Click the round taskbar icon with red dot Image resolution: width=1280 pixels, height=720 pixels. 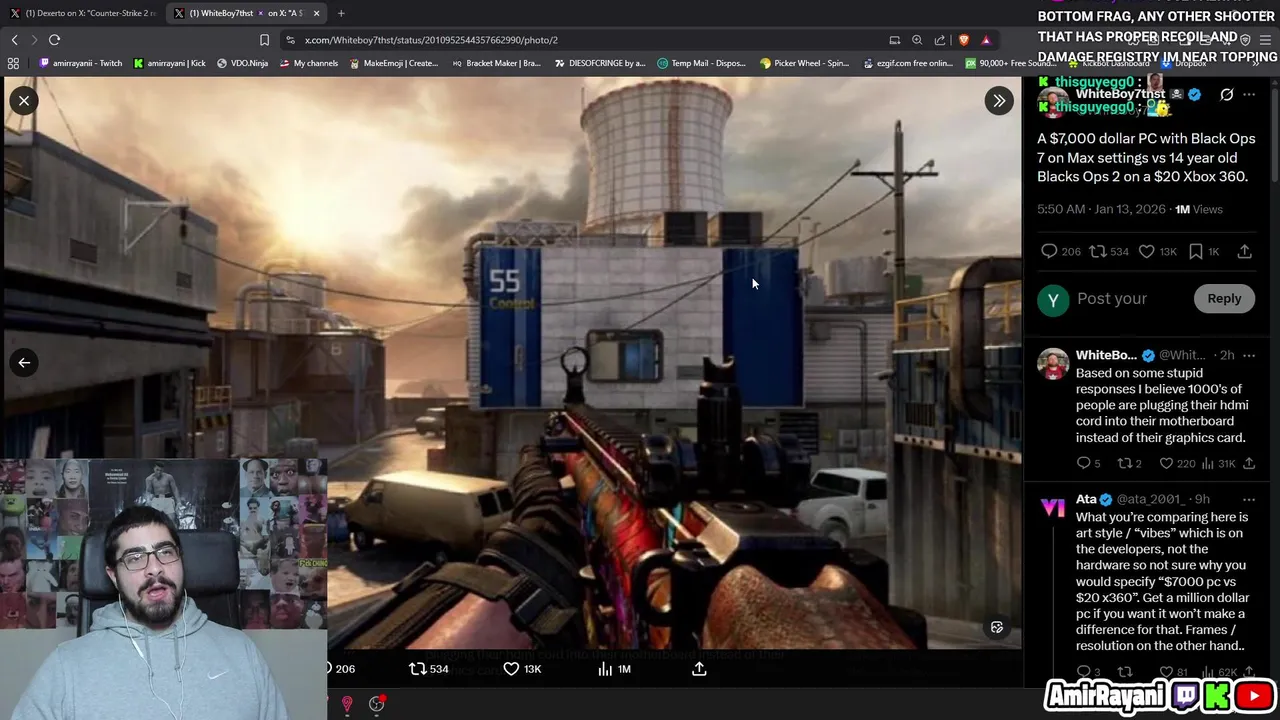point(377,704)
